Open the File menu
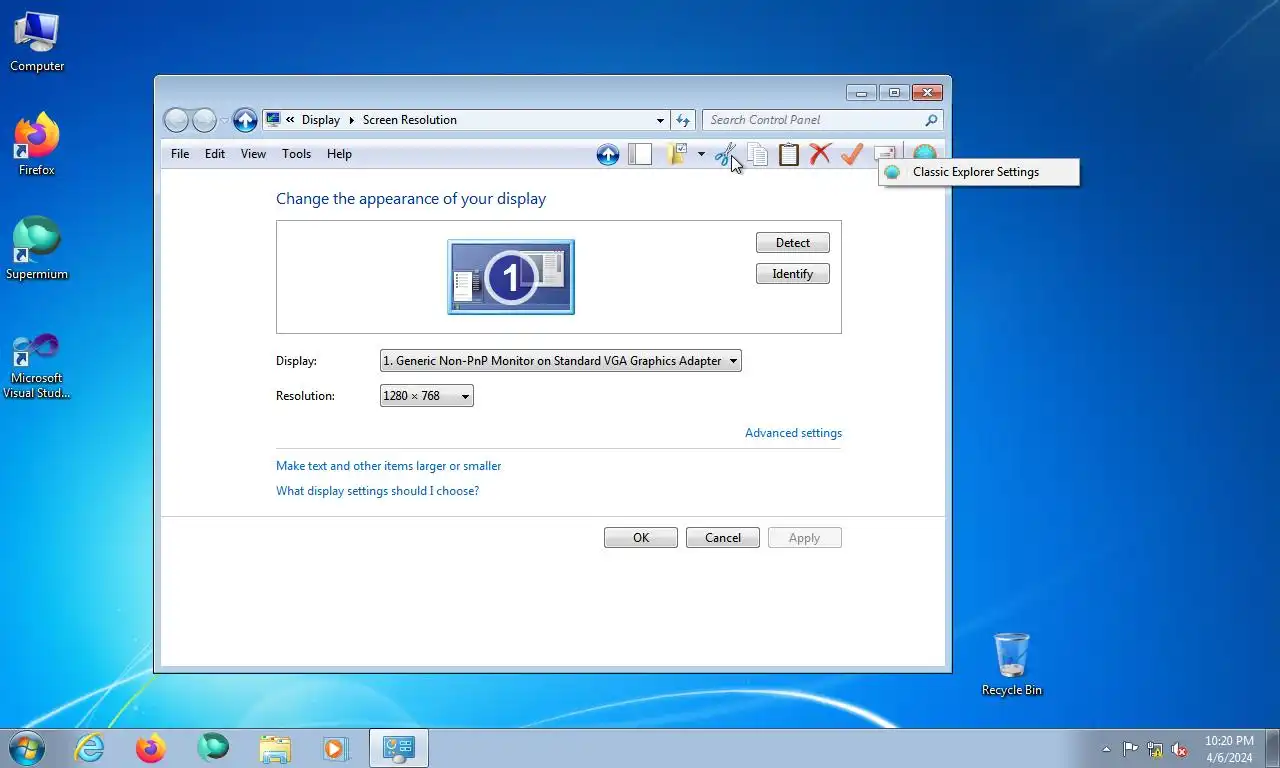Viewport: 1280px width, 768px height. [180, 154]
